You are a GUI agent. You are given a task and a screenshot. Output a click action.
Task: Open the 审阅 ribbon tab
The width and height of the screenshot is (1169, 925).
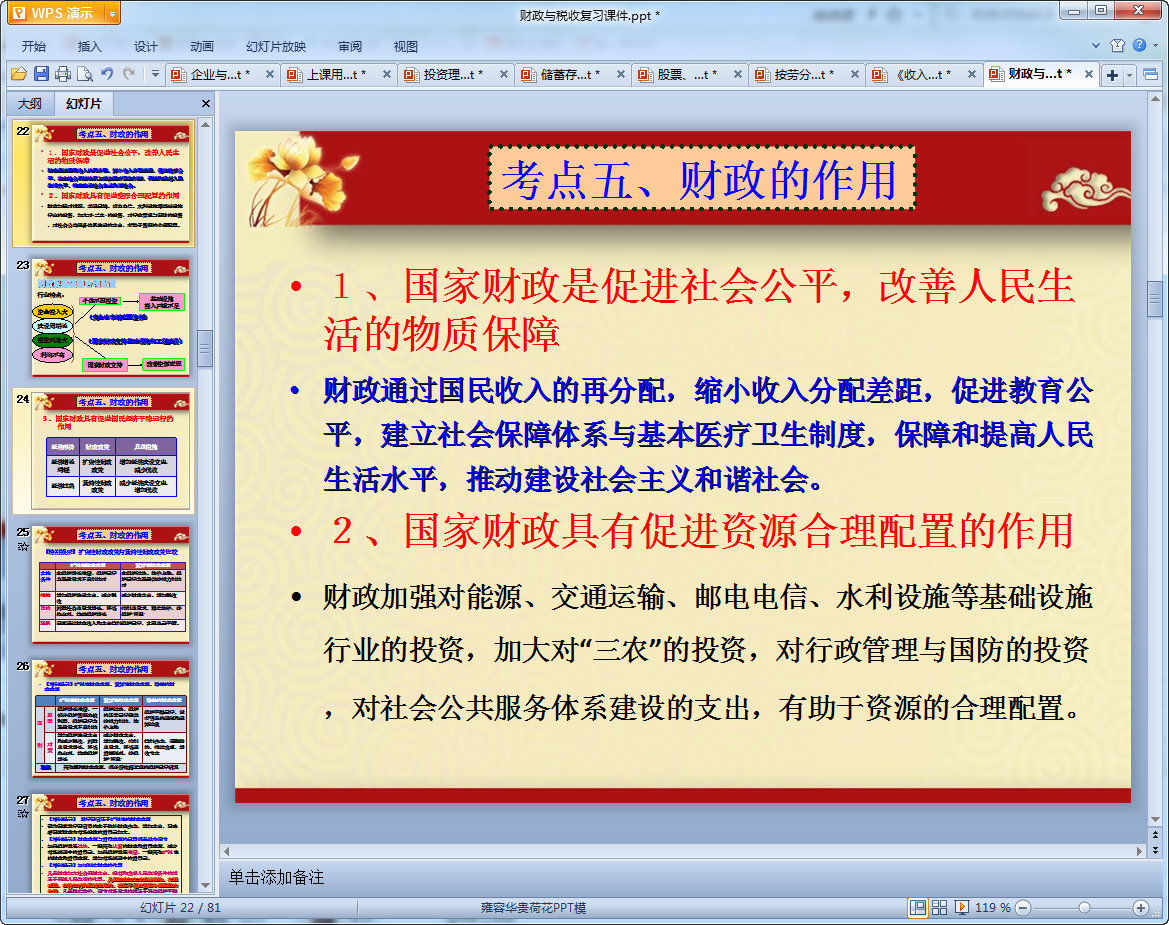click(x=350, y=46)
